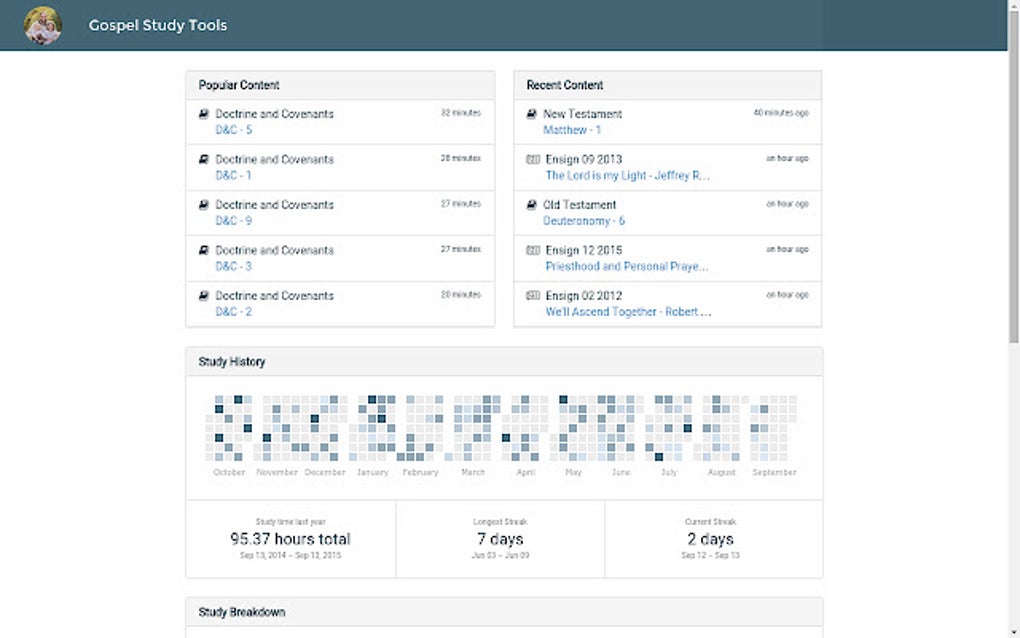Click the magazine icon beside Ensign 12 2015
Viewport: 1020px width, 638px height.
click(x=533, y=250)
